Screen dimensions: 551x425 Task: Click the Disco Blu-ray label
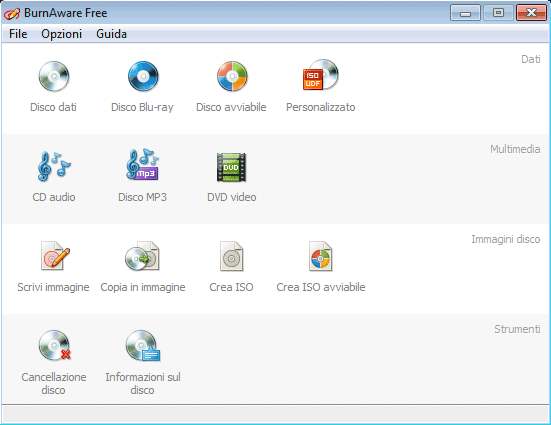point(142,107)
